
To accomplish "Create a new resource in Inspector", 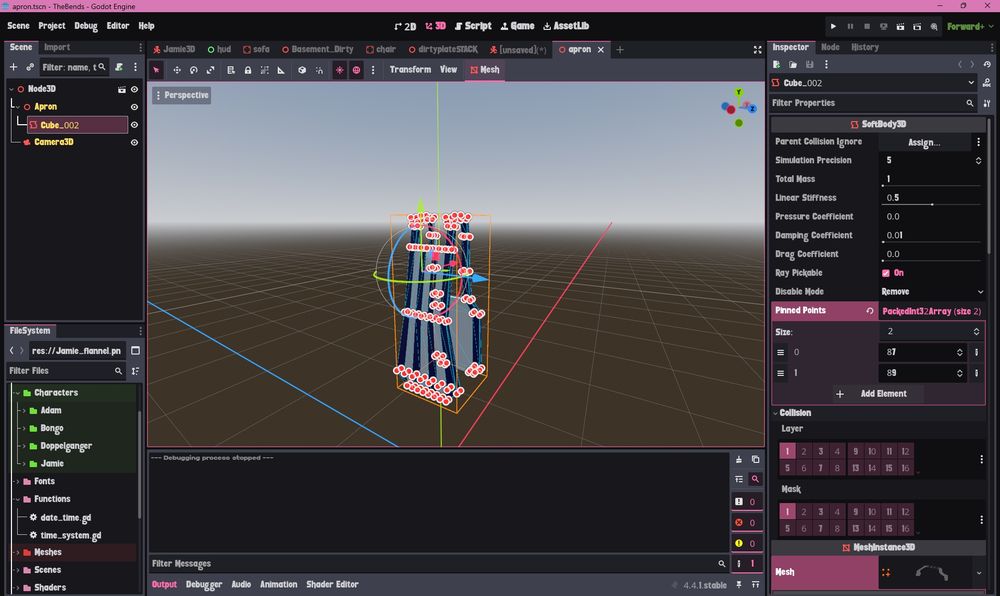I will click(x=776, y=64).
